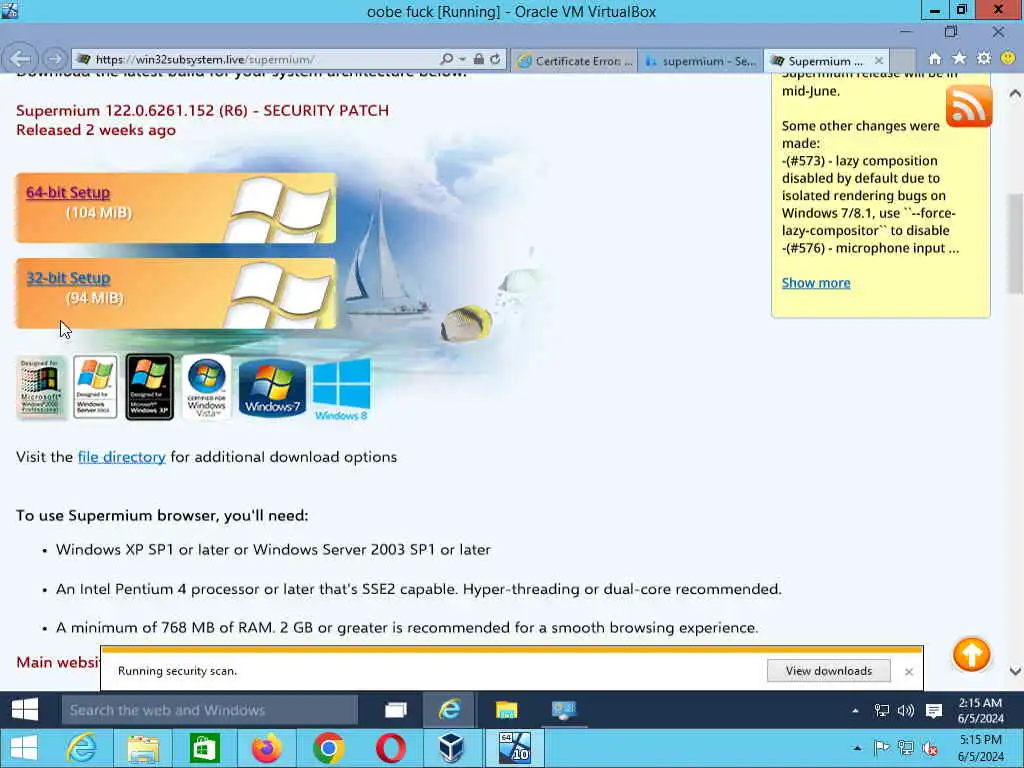This screenshot has height=768, width=1024.
Task: Click the orange RSS feed icon
Action: [x=968, y=106]
